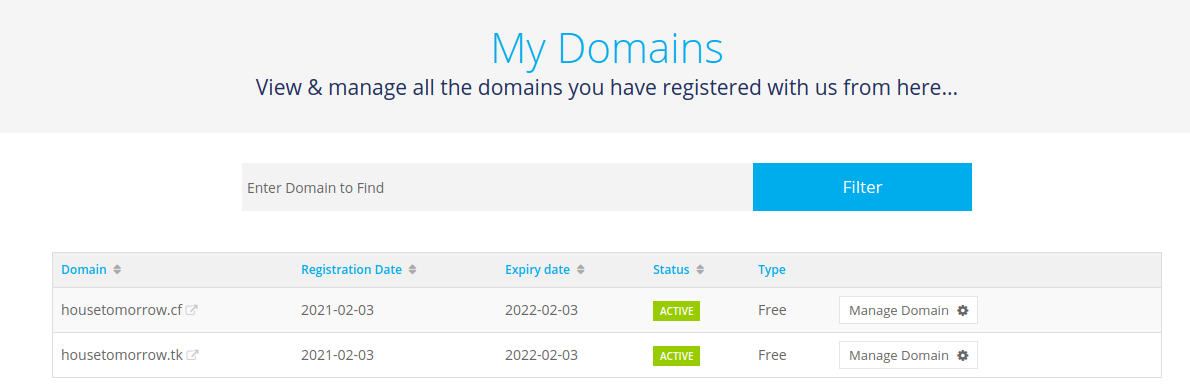
Task: Click the View & manage subtitle text
Action: 606,87
